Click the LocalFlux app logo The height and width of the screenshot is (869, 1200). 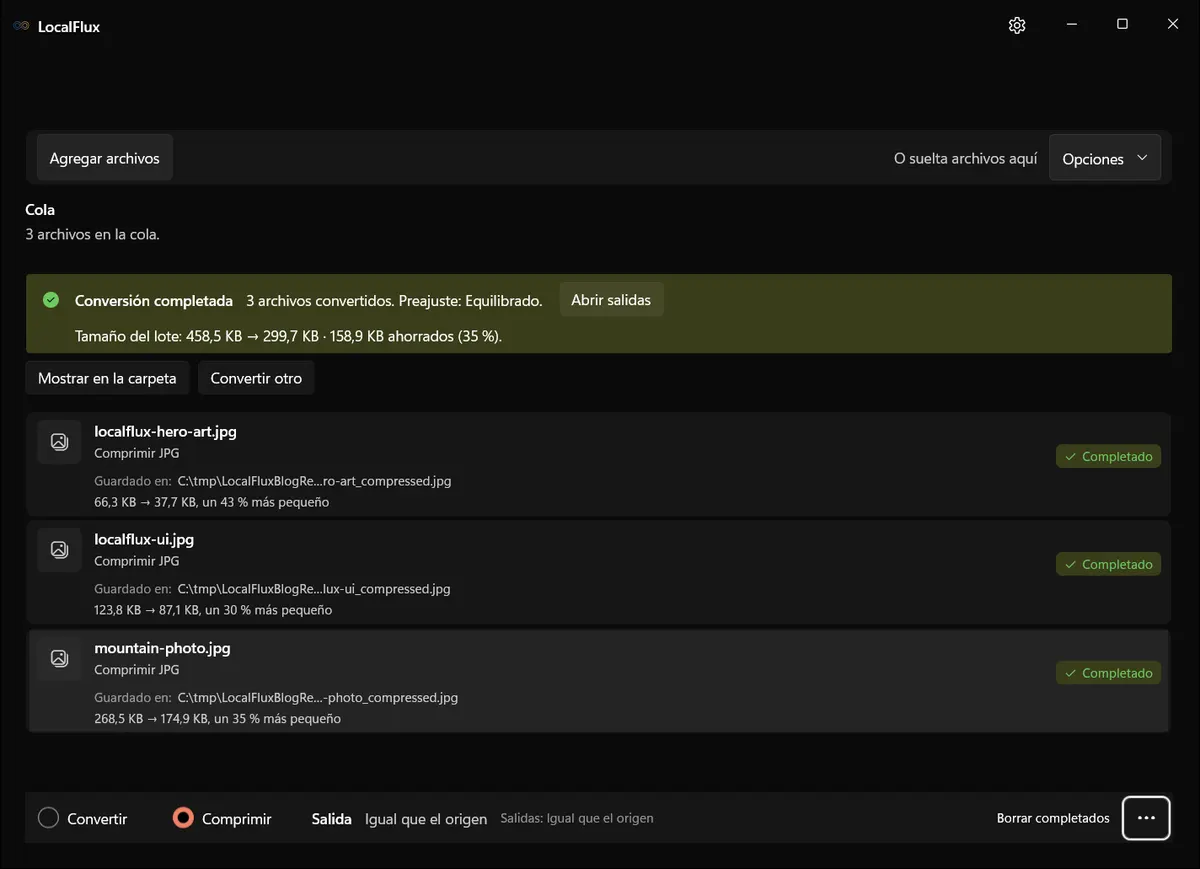pos(21,27)
